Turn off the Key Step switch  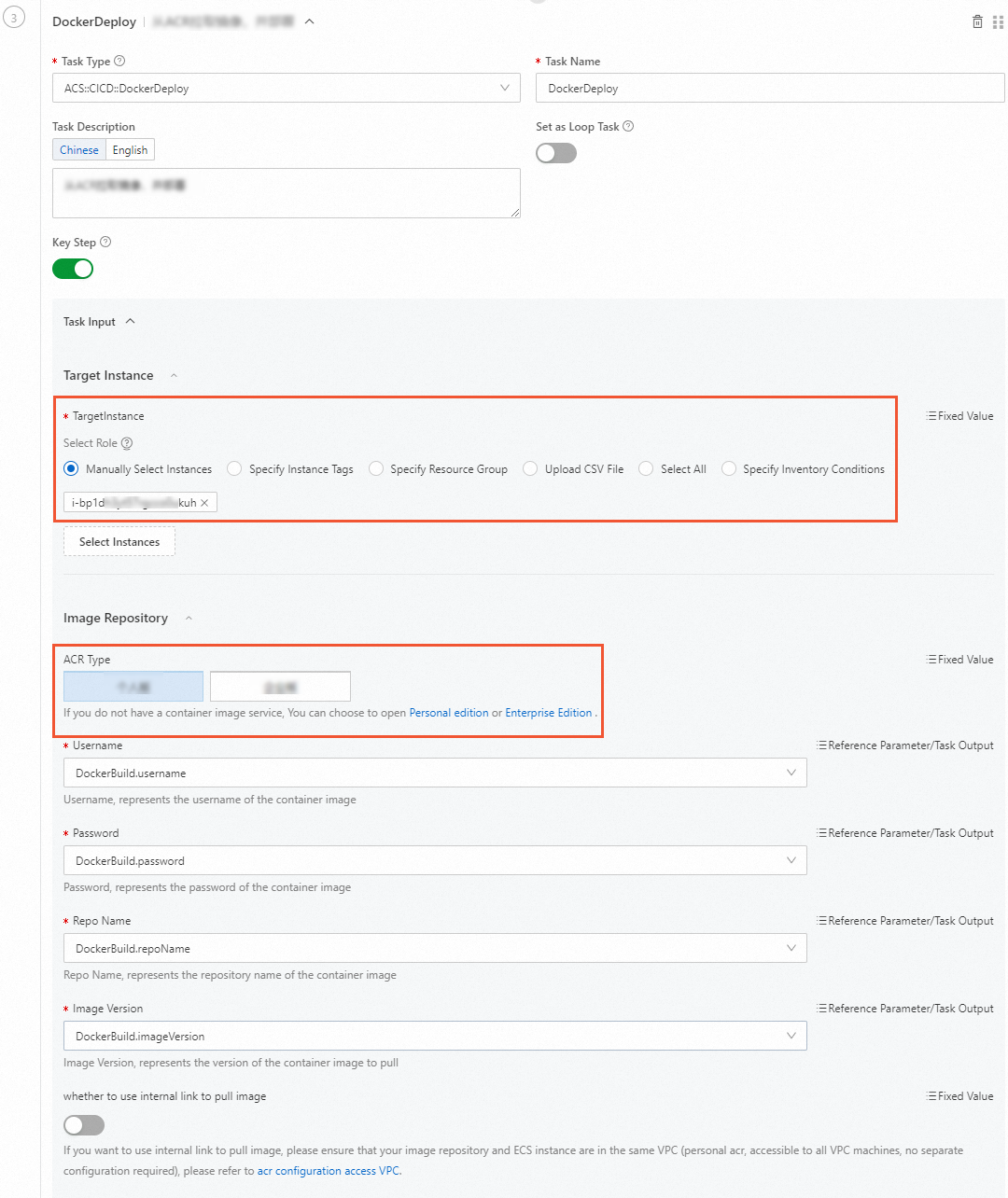tap(73, 269)
